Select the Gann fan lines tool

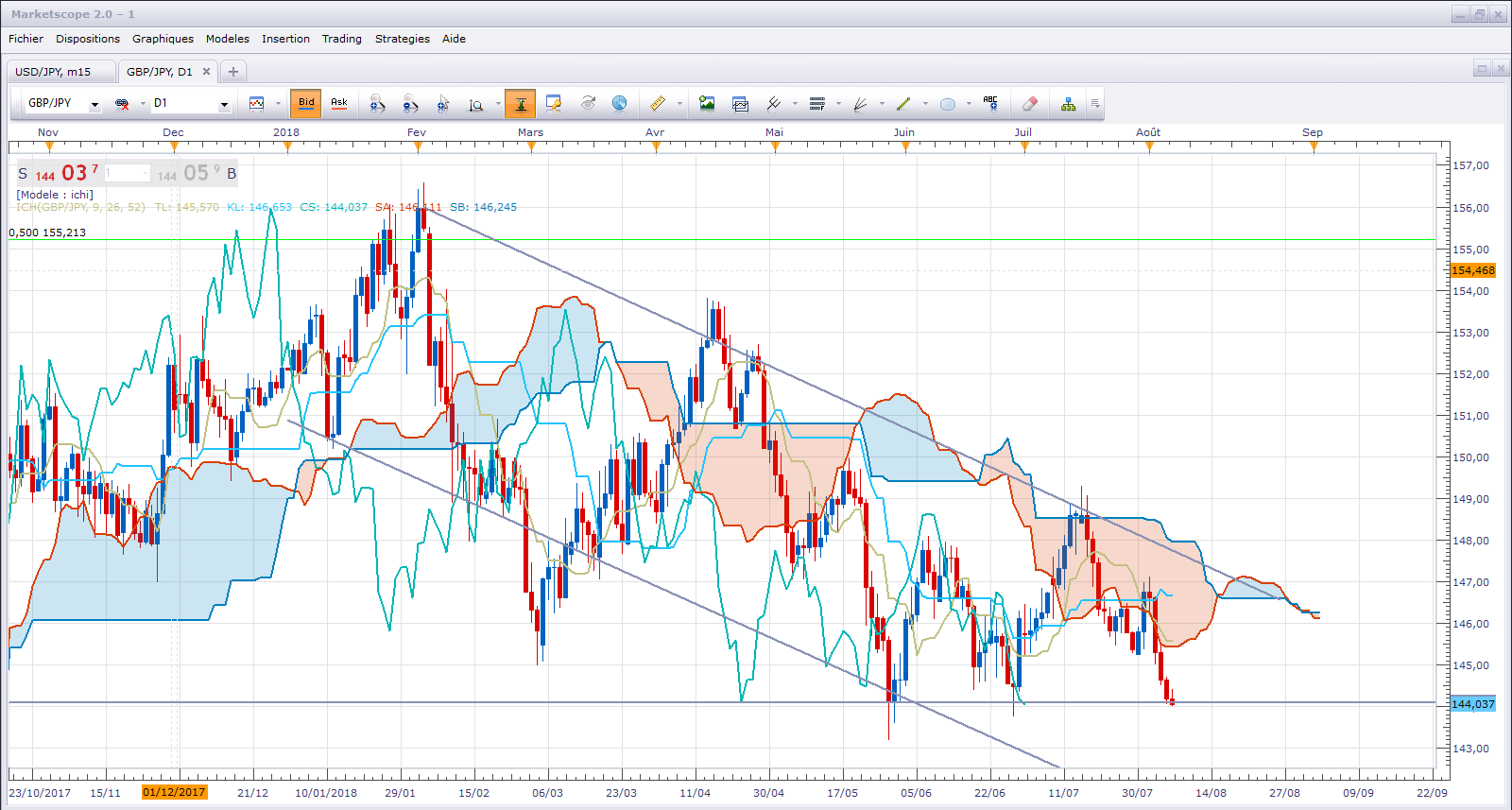pyautogui.click(x=861, y=104)
